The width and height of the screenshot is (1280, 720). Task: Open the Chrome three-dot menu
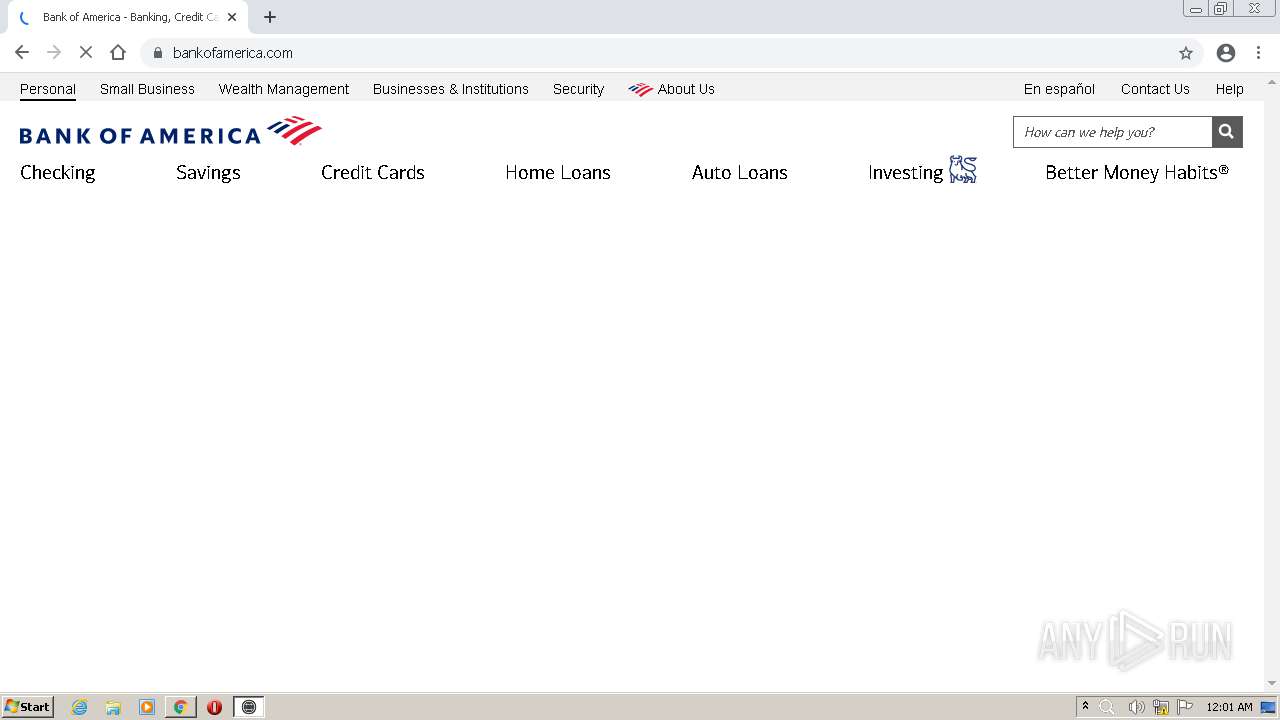1258,53
